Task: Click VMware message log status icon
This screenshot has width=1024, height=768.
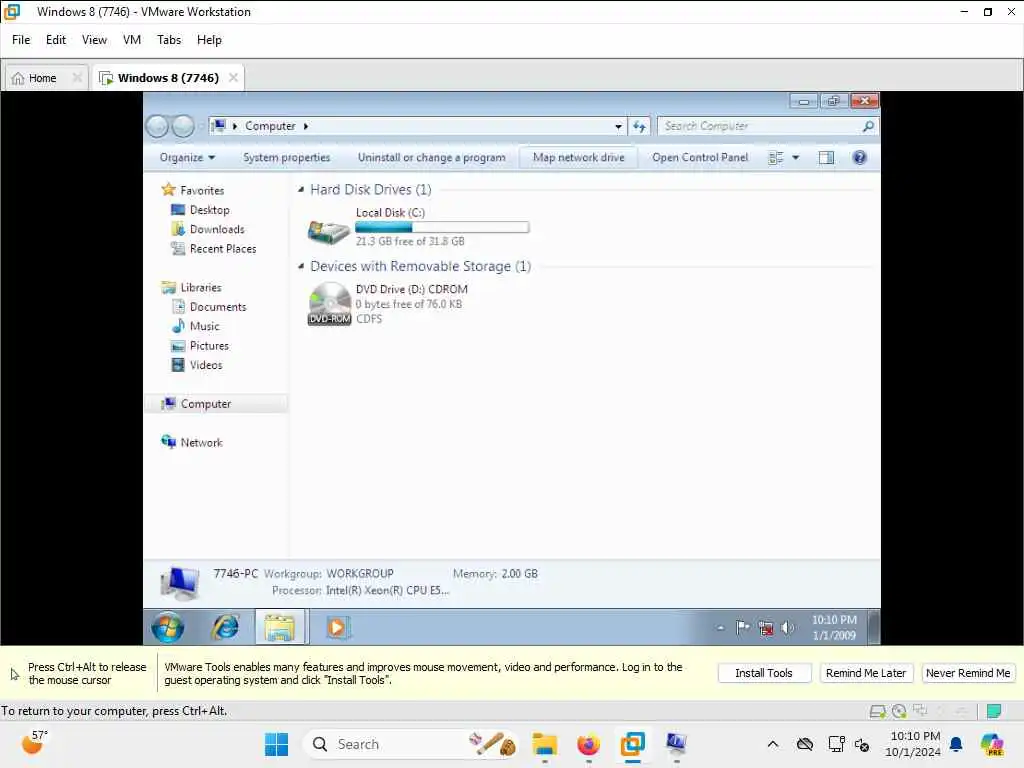Action: [994, 711]
